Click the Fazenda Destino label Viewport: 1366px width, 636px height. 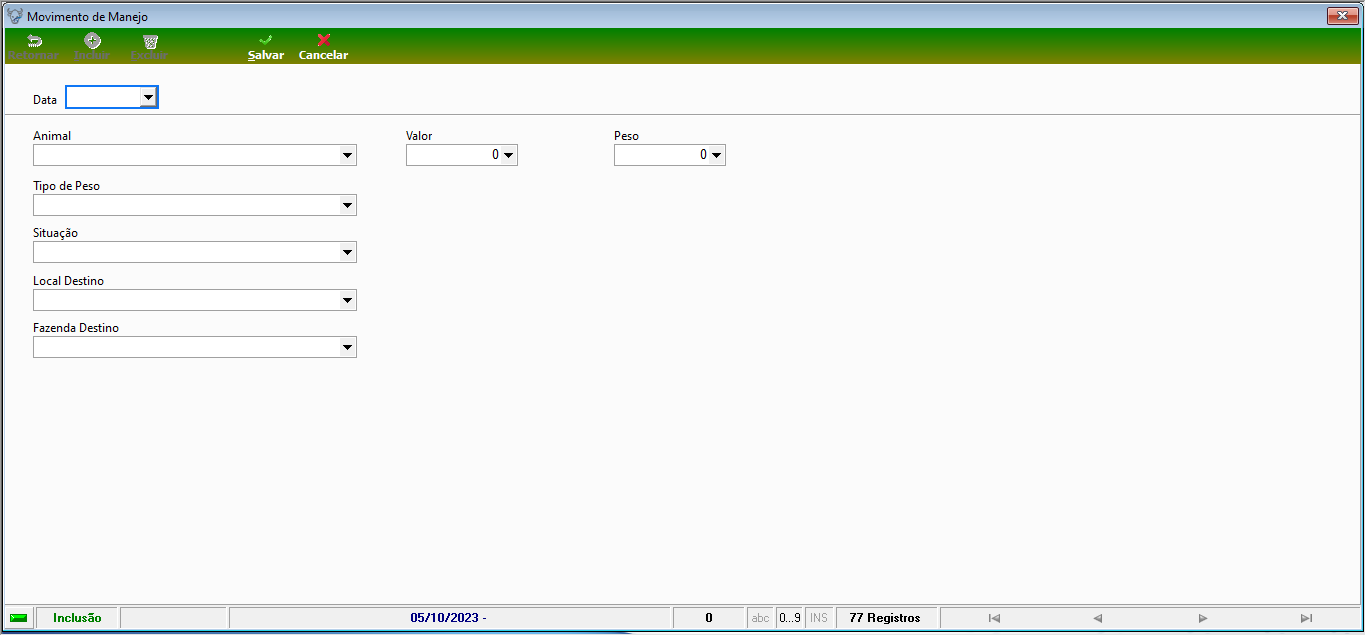[76, 328]
